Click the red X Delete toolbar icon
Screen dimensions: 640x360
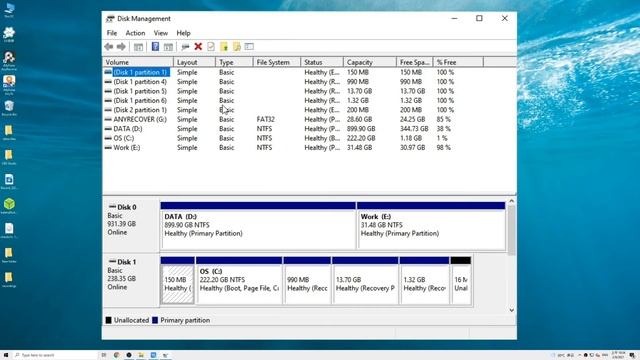pyautogui.click(x=198, y=47)
